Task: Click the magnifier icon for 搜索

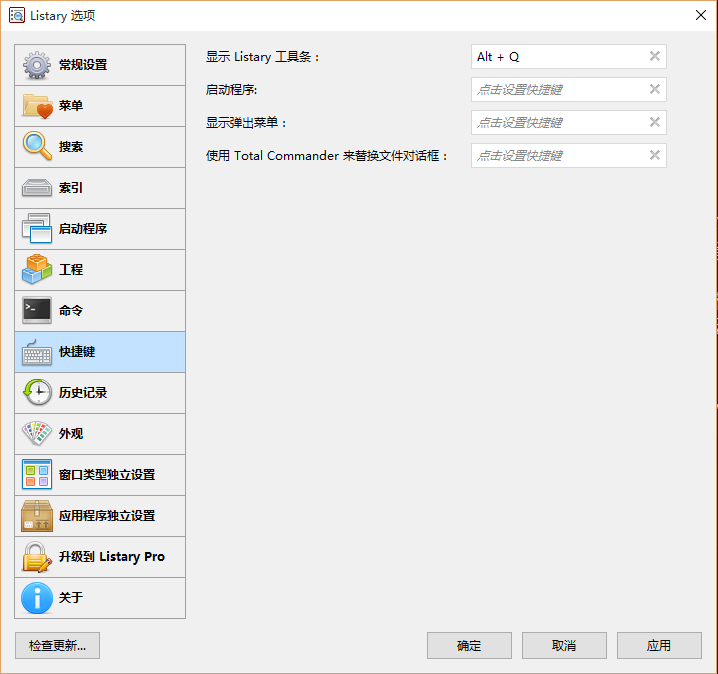Action: [x=37, y=147]
